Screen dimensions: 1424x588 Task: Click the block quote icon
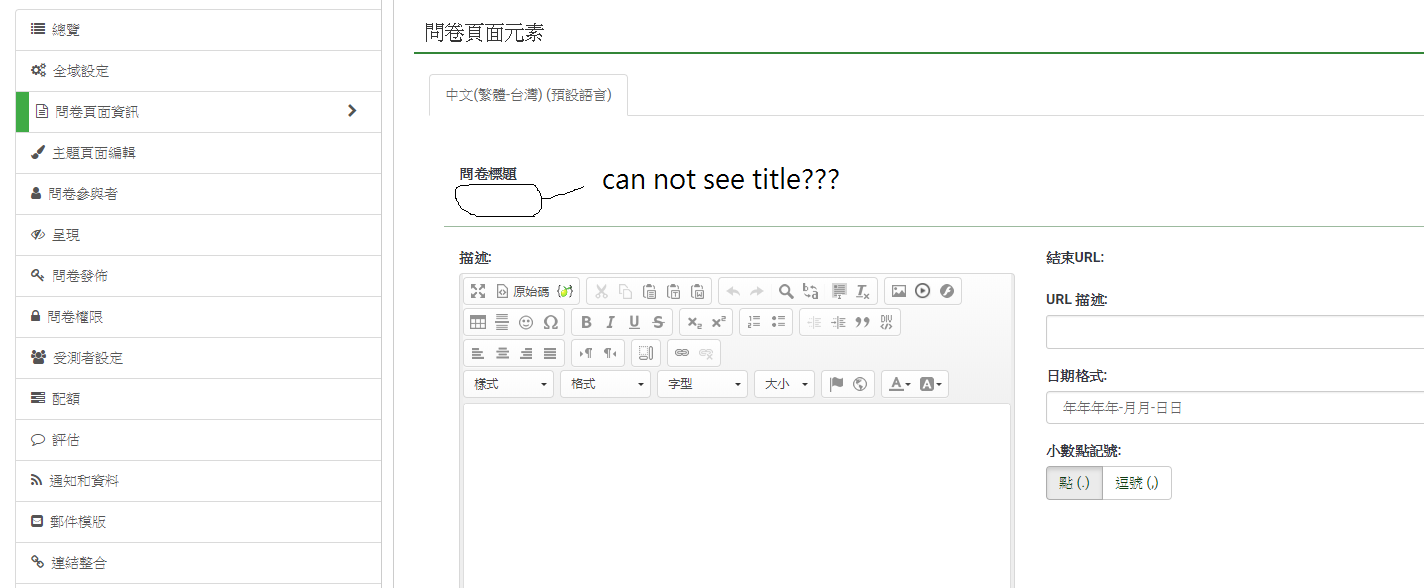pos(862,322)
